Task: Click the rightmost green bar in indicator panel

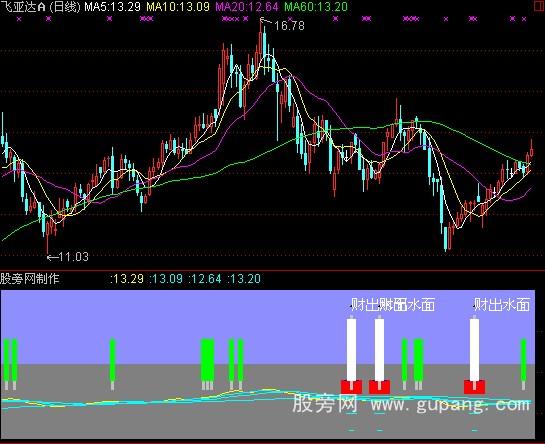Action: pyautogui.click(x=523, y=360)
